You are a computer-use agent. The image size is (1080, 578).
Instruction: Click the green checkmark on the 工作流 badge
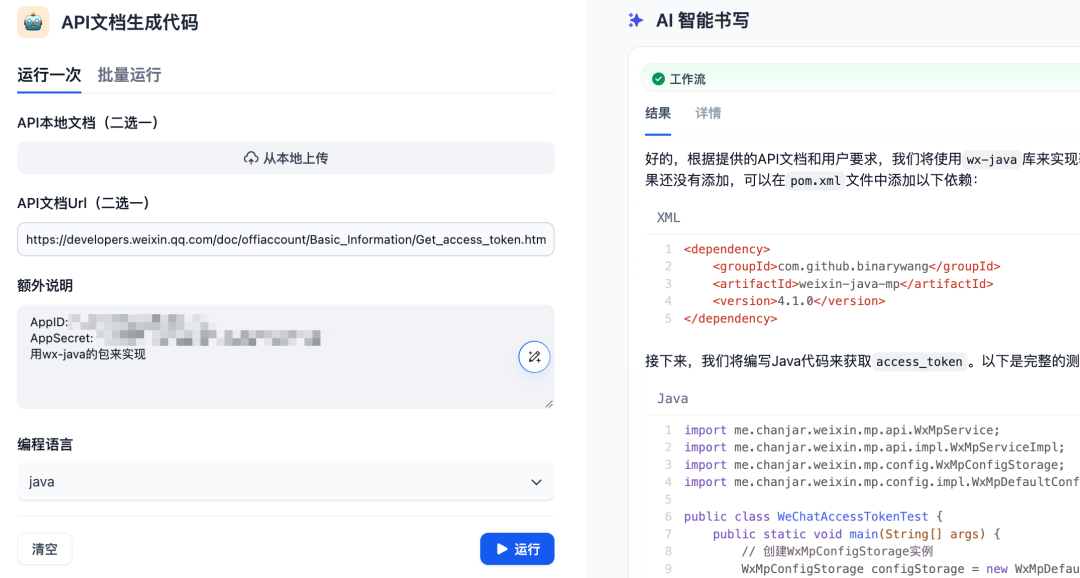[x=657, y=77]
